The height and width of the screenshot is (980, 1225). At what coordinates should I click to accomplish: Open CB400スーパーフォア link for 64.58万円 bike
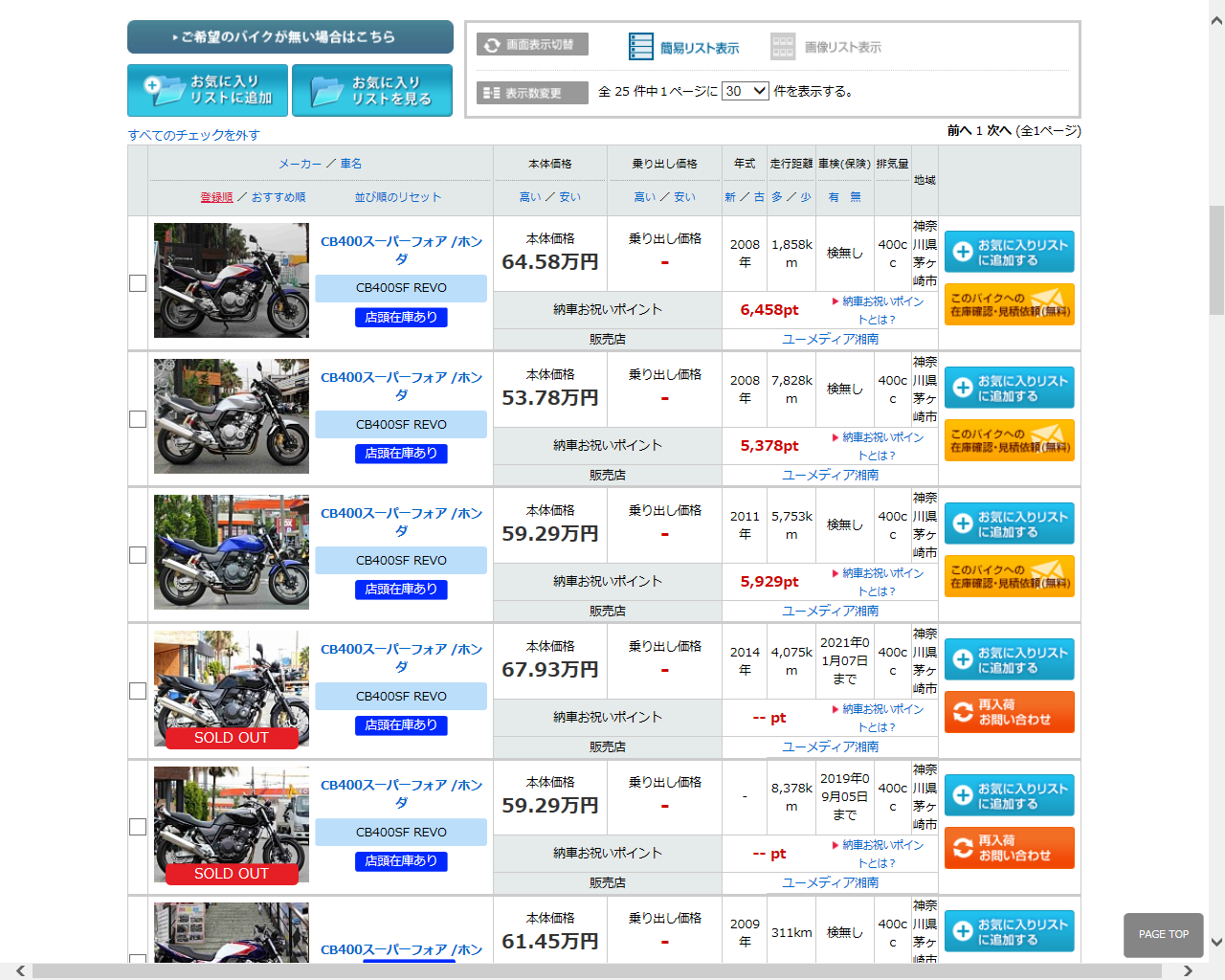tap(401, 250)
